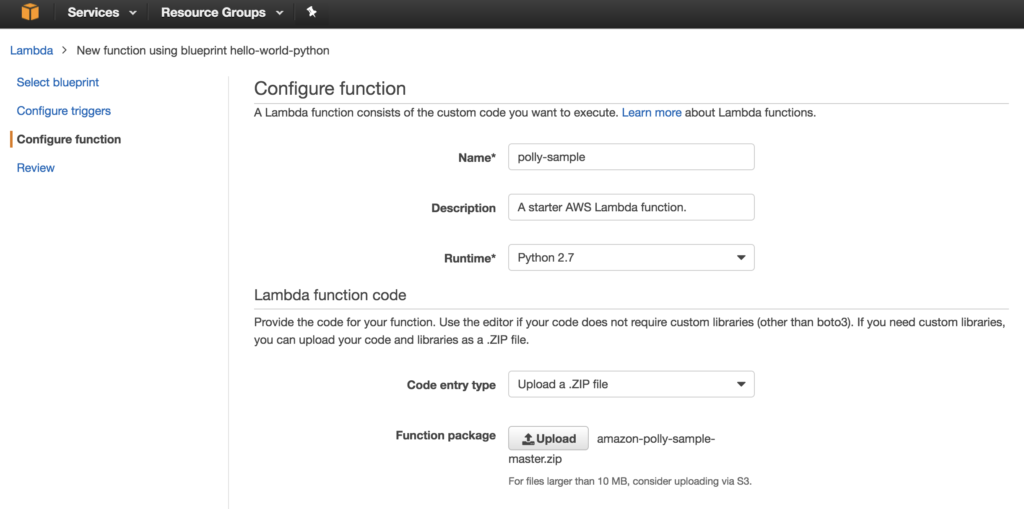Click the Lambda function code heading
This screenshot has width=1024, height=509.
click(x=330, y=295)
